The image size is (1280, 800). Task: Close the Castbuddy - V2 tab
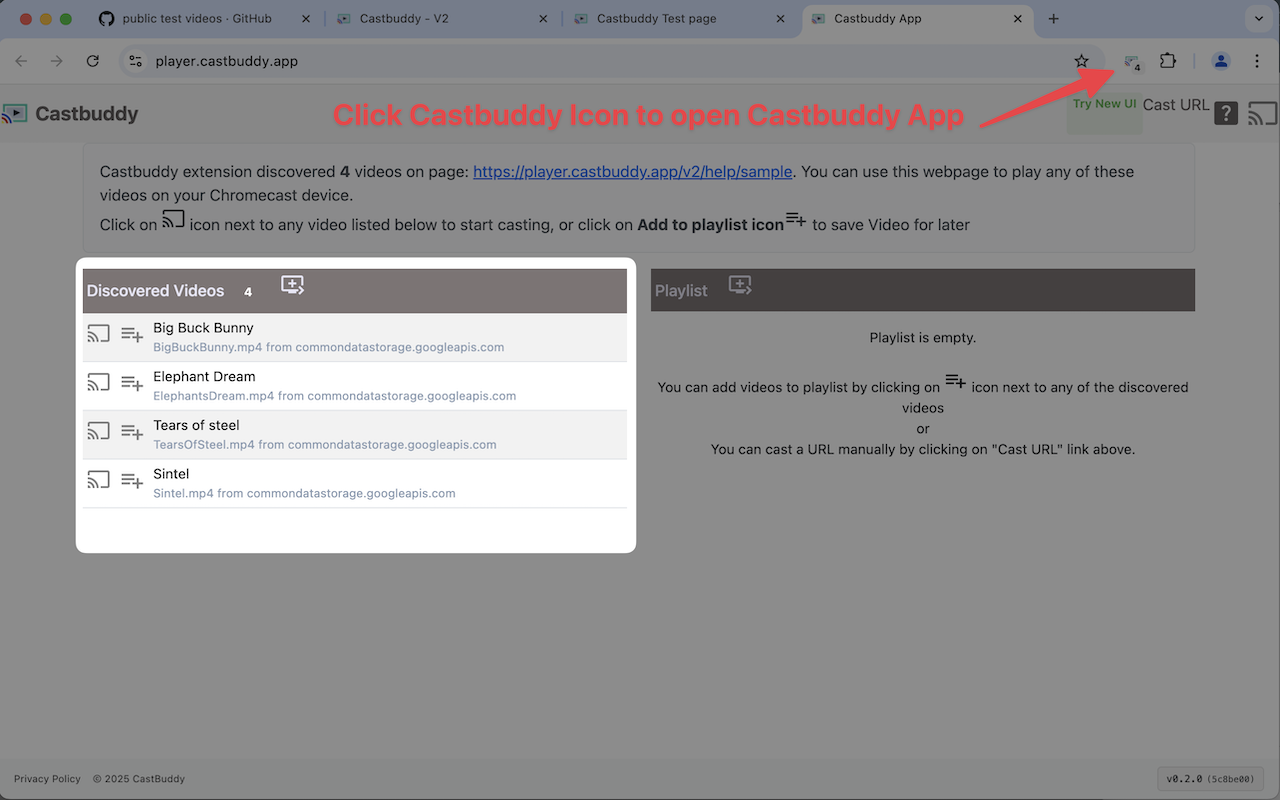[543, 18]
